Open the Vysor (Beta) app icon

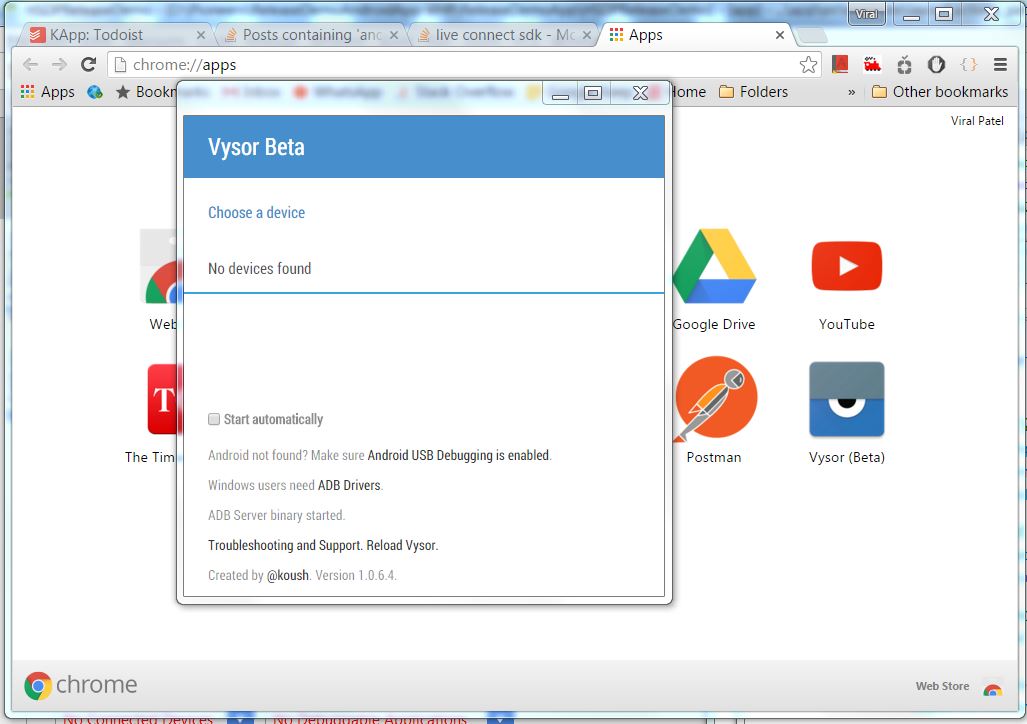[846, 399]
